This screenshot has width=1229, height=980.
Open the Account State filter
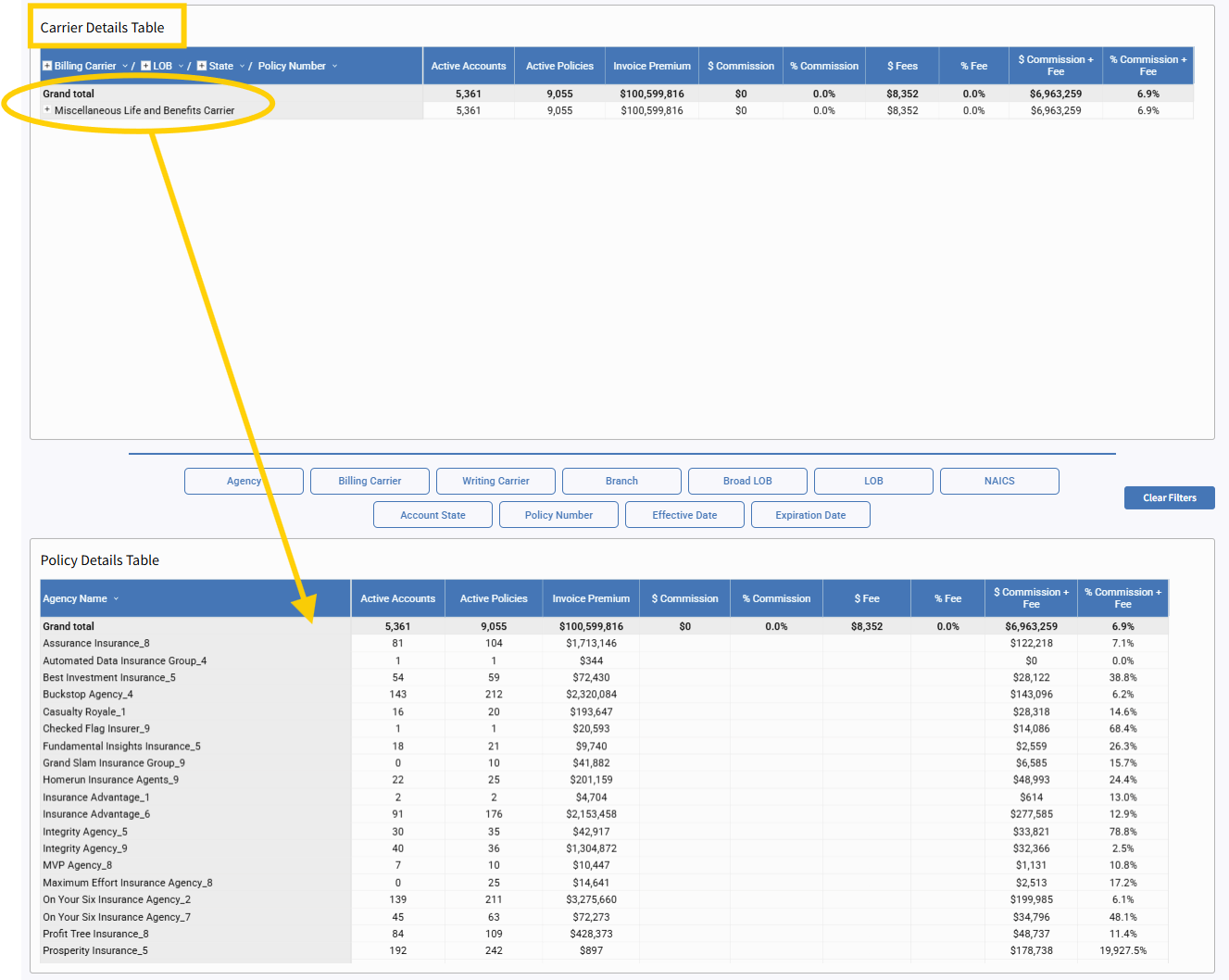click(433, 515)
